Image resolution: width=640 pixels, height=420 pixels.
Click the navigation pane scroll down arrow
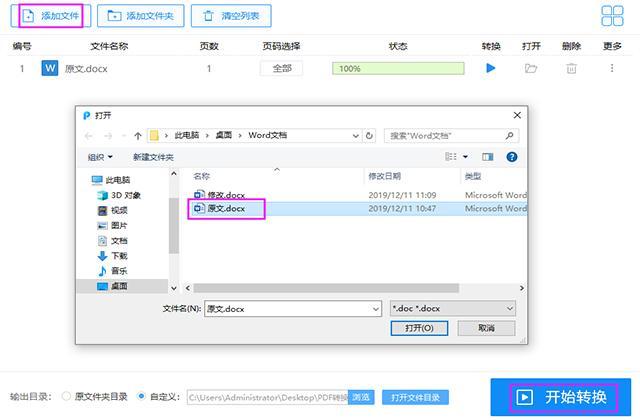[x=174, y=288]
